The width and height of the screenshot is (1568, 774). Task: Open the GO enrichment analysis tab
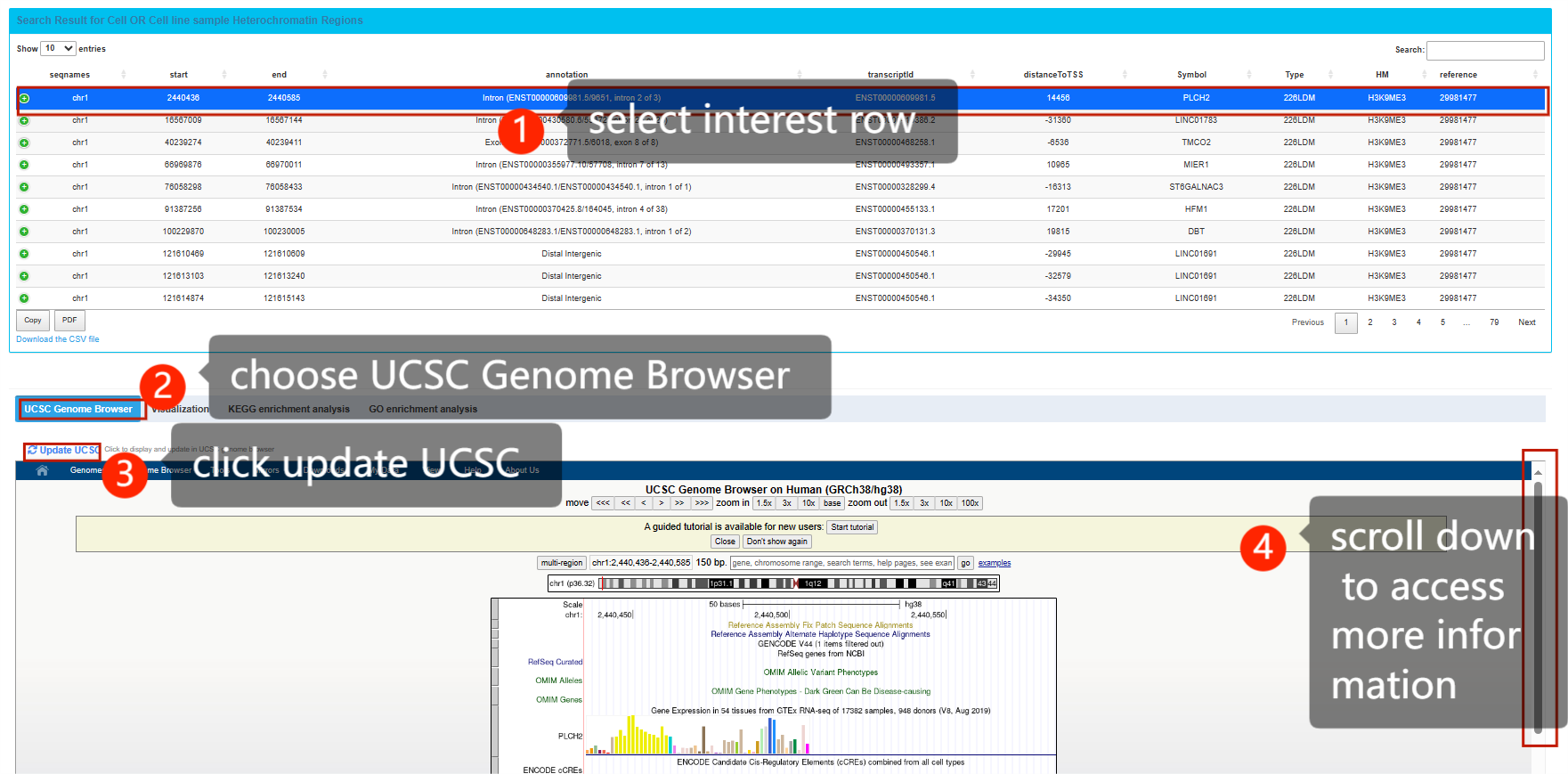click(423, 410)
